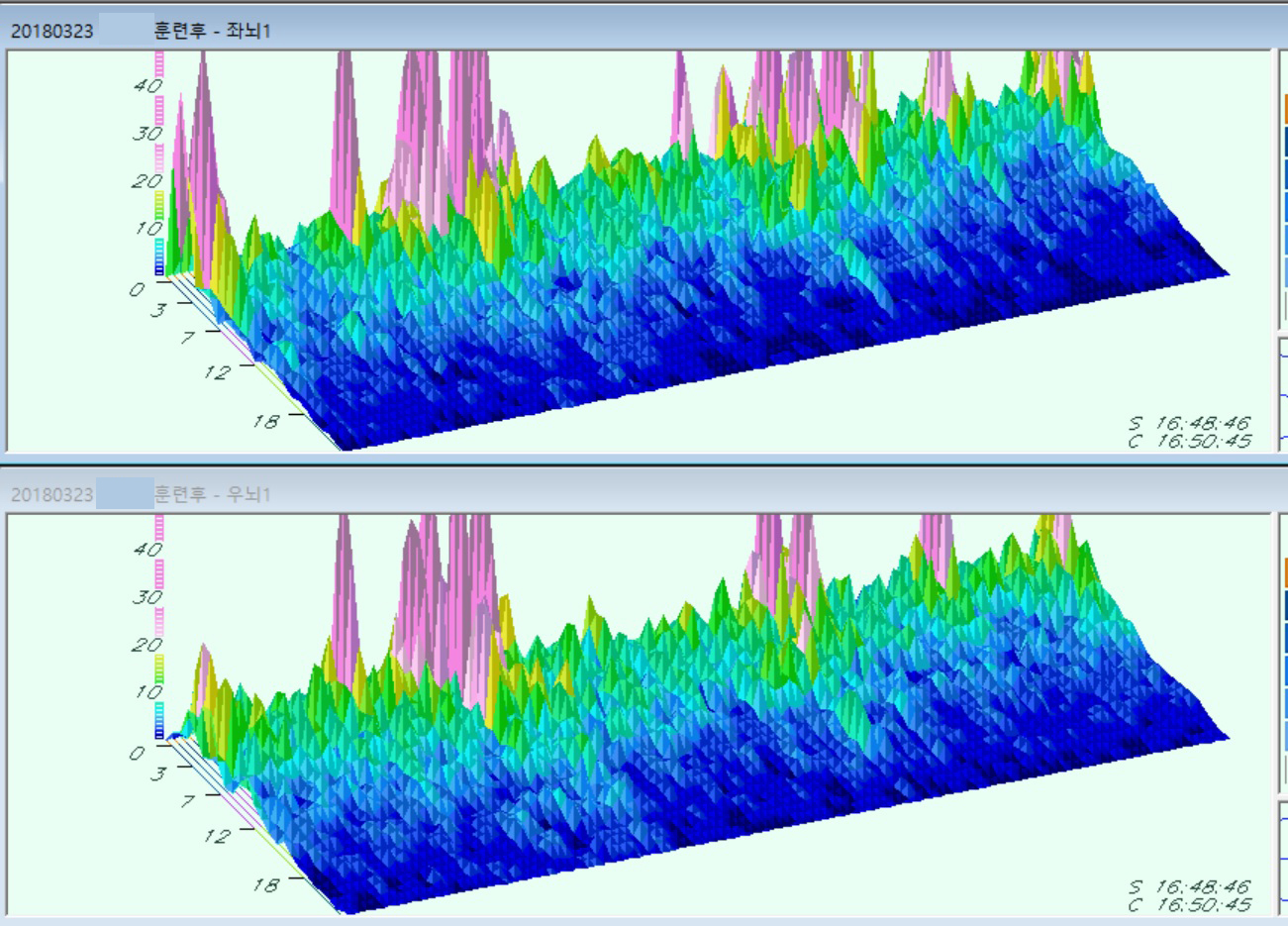Screen dimensions: 1288x926
Task: Click the S 16:48:46 start time in top chart
Action: 1189,424
